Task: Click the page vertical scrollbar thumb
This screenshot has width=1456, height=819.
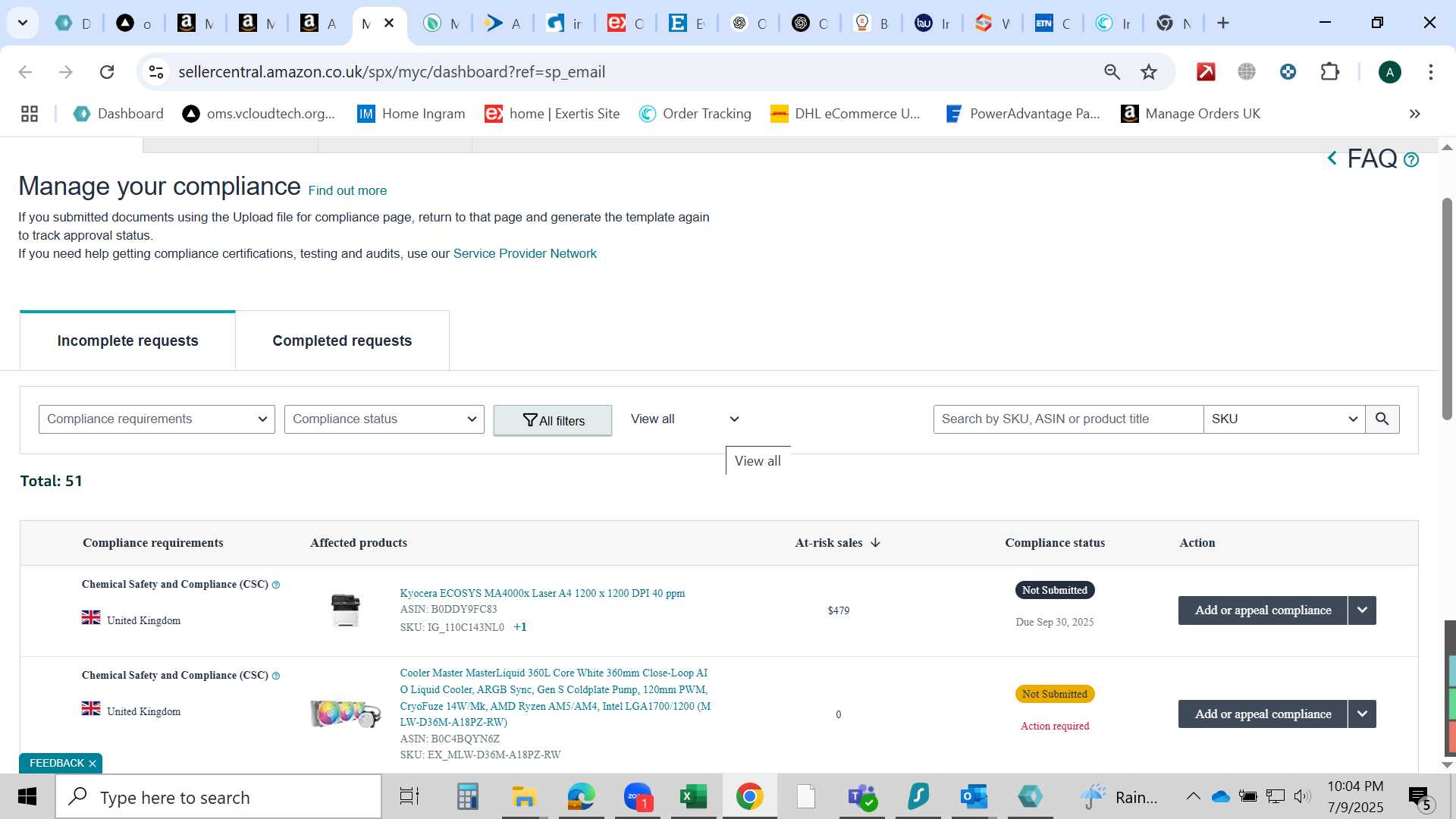Action: coord(1447,309)
